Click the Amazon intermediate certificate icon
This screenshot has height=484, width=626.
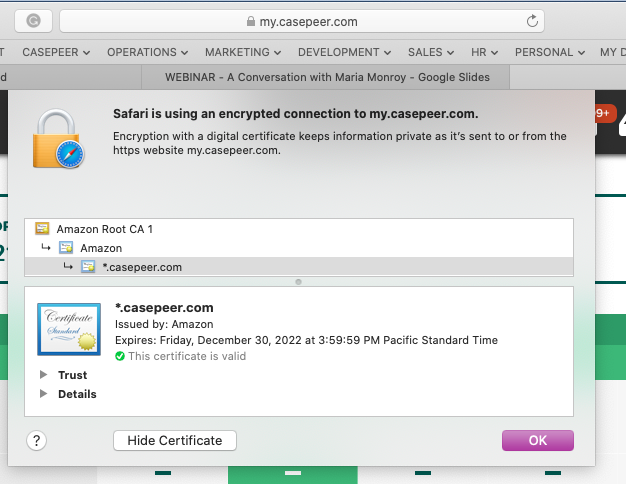(66, 248)
